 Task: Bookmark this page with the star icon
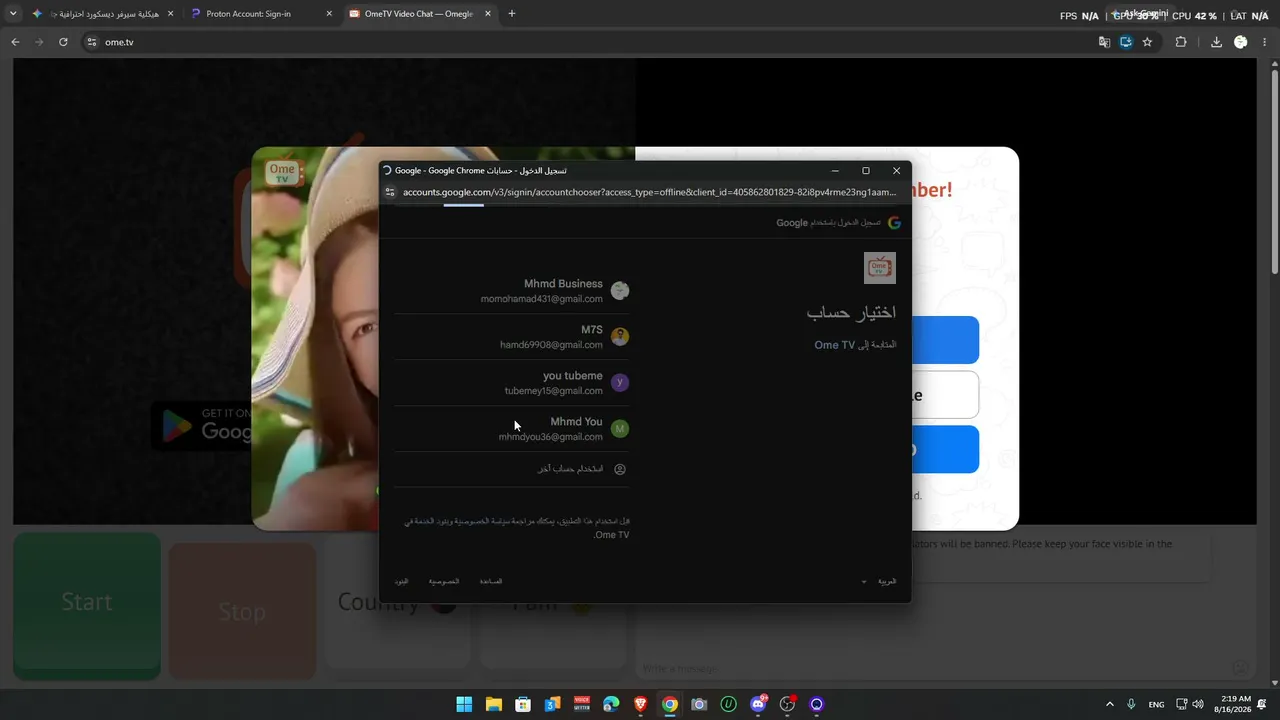(x=1147, y=42)
